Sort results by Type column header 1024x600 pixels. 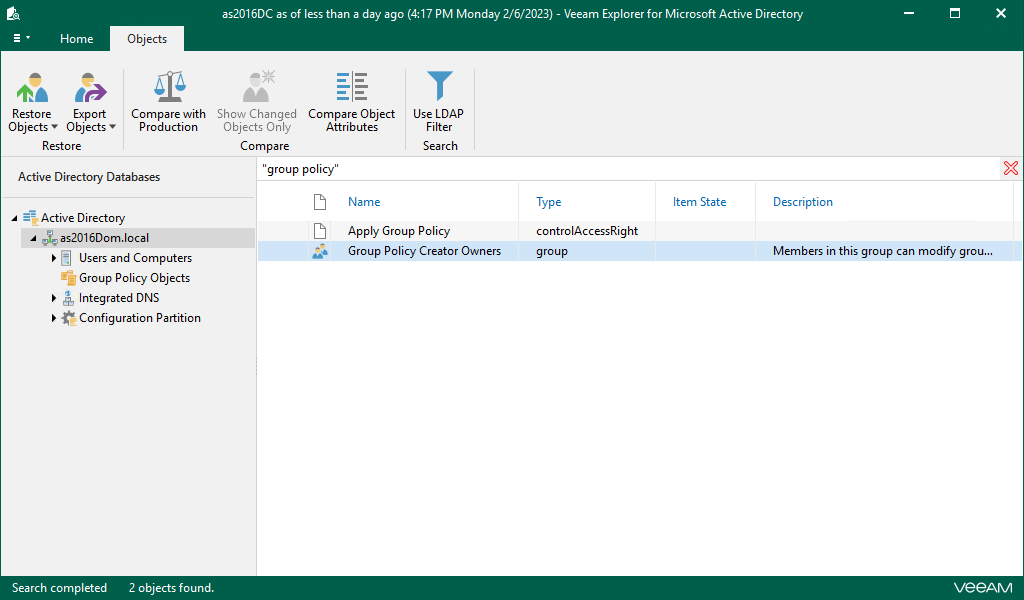[x=549, y=202]
